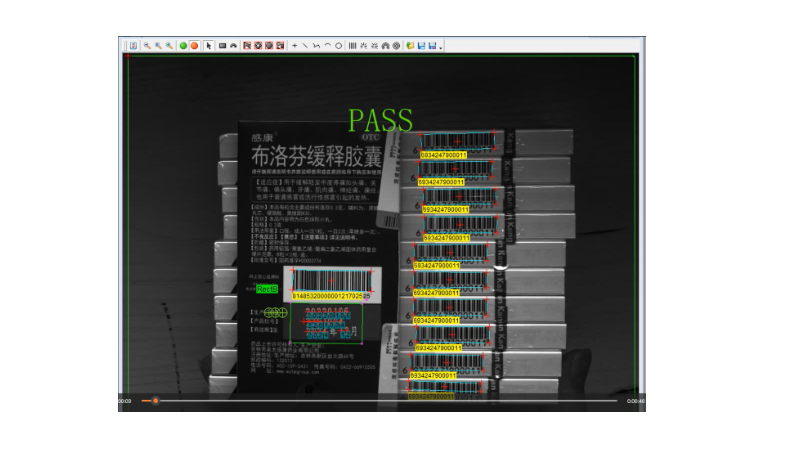Click the document icon at toolbar start
Screen dimensions: 800x453
[134, 46]
